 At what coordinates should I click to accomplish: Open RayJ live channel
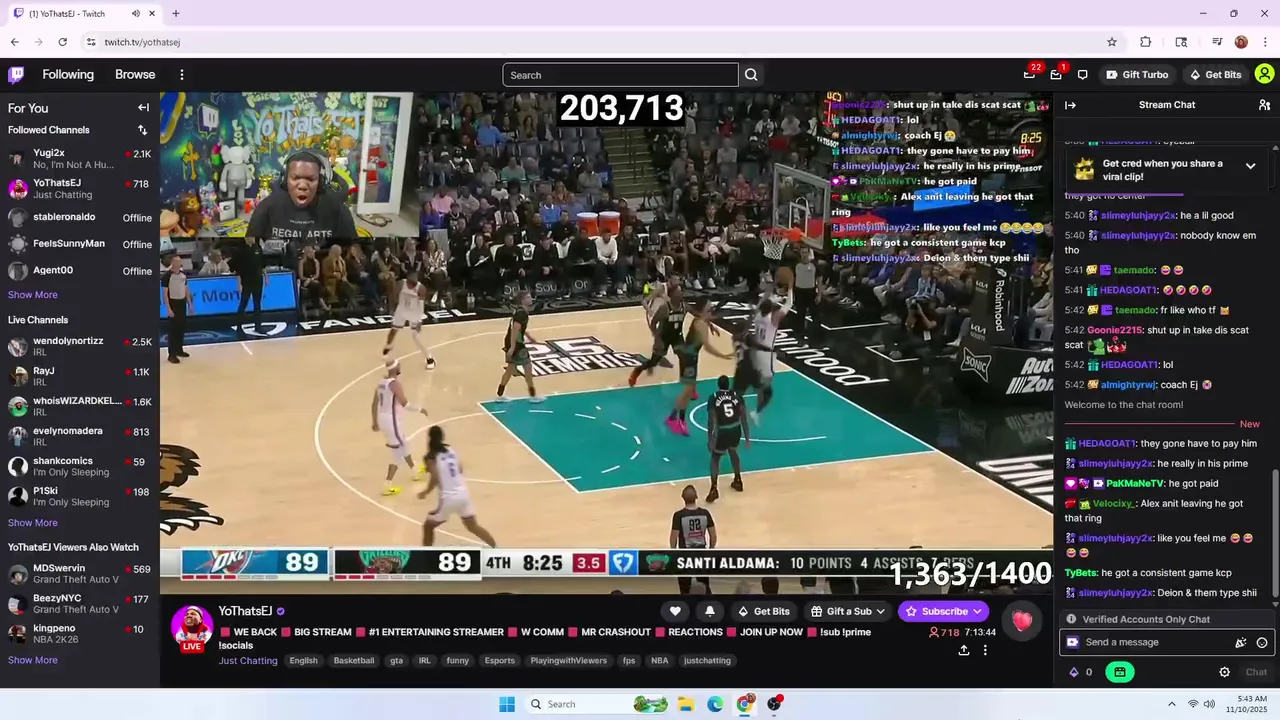80,376
